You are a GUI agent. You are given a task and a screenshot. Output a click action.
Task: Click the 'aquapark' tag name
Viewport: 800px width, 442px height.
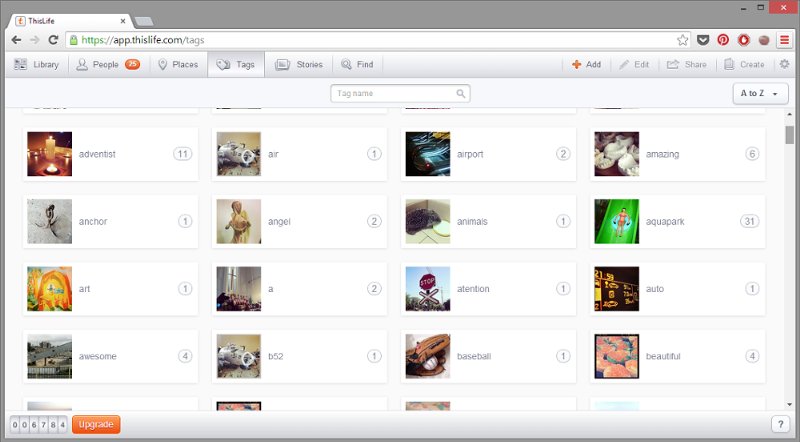pos(665,222)
